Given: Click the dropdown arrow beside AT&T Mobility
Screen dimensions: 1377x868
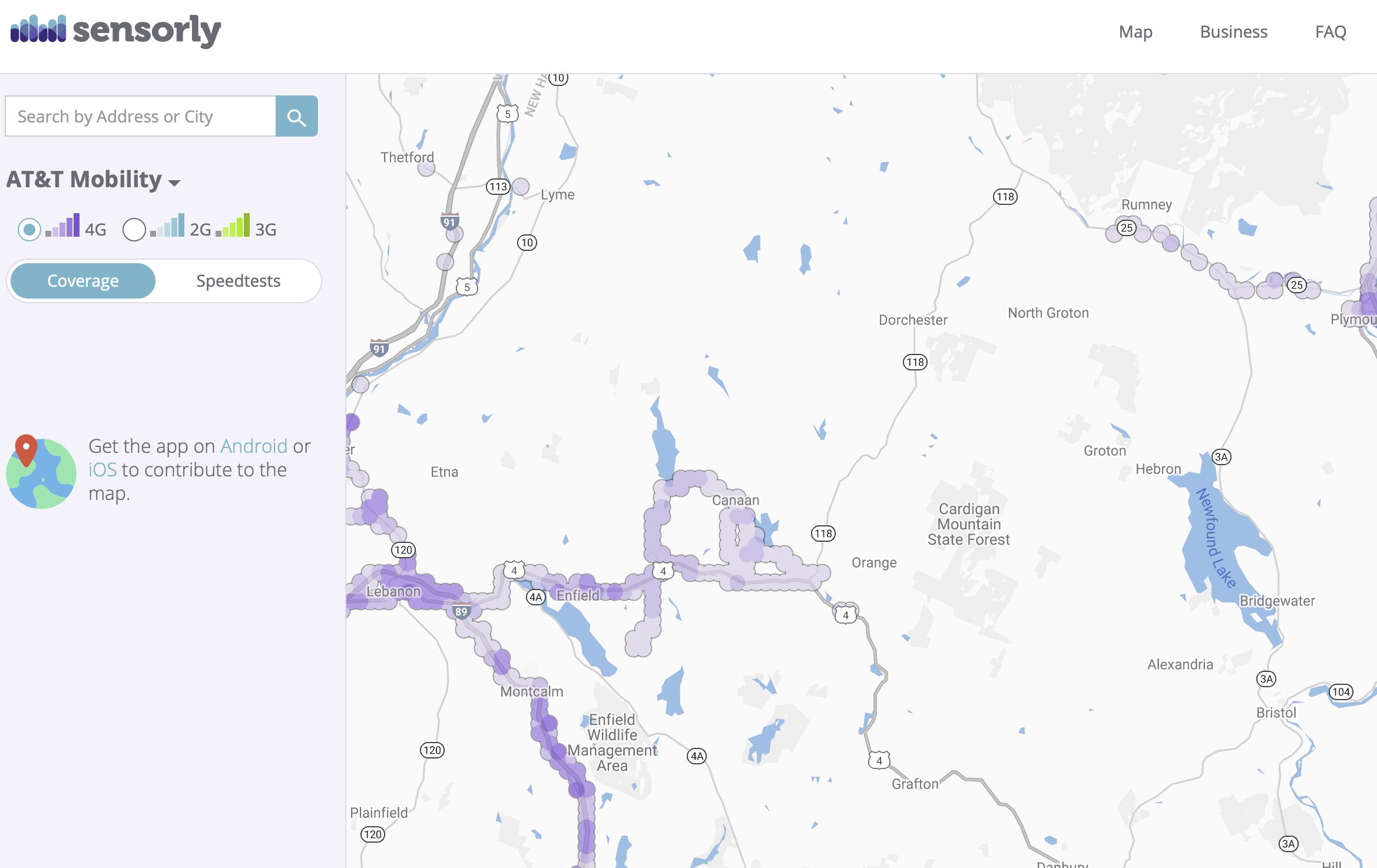Looking at the screenshot, I should [x=174, y=183].
